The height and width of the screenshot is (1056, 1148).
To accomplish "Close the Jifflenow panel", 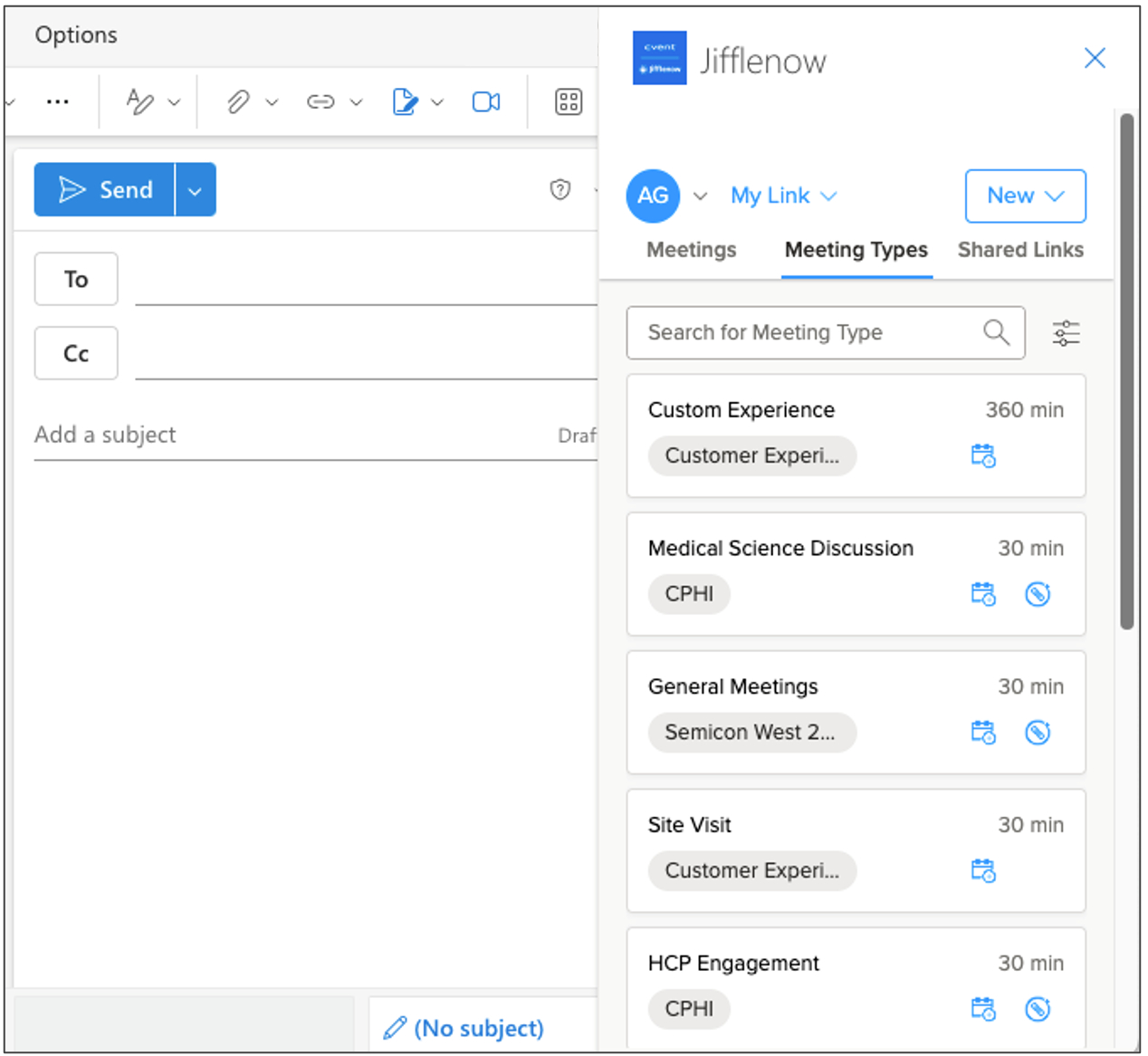I will (1095, 58).
